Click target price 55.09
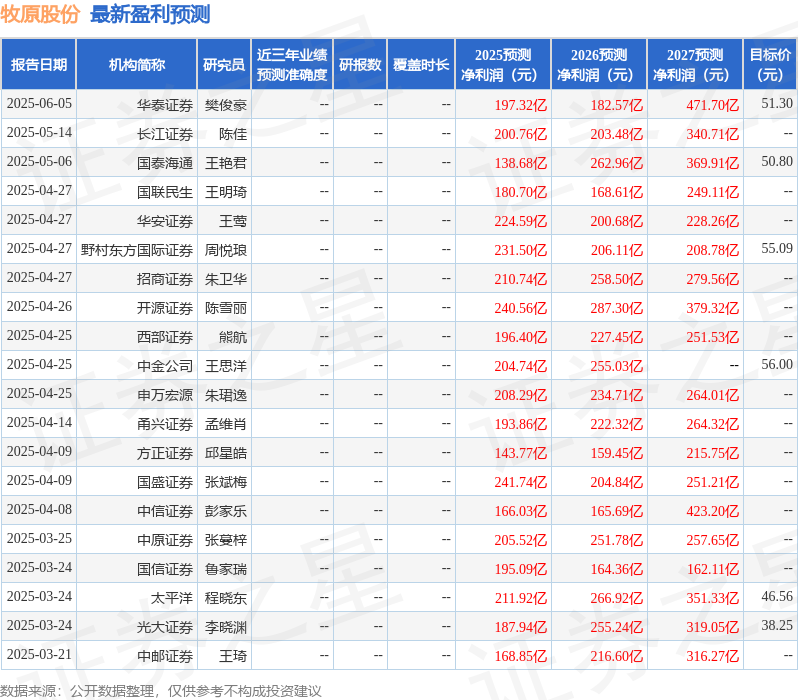Image resolution: width=798 pixels, height=700 pixels. coord(777,248)
